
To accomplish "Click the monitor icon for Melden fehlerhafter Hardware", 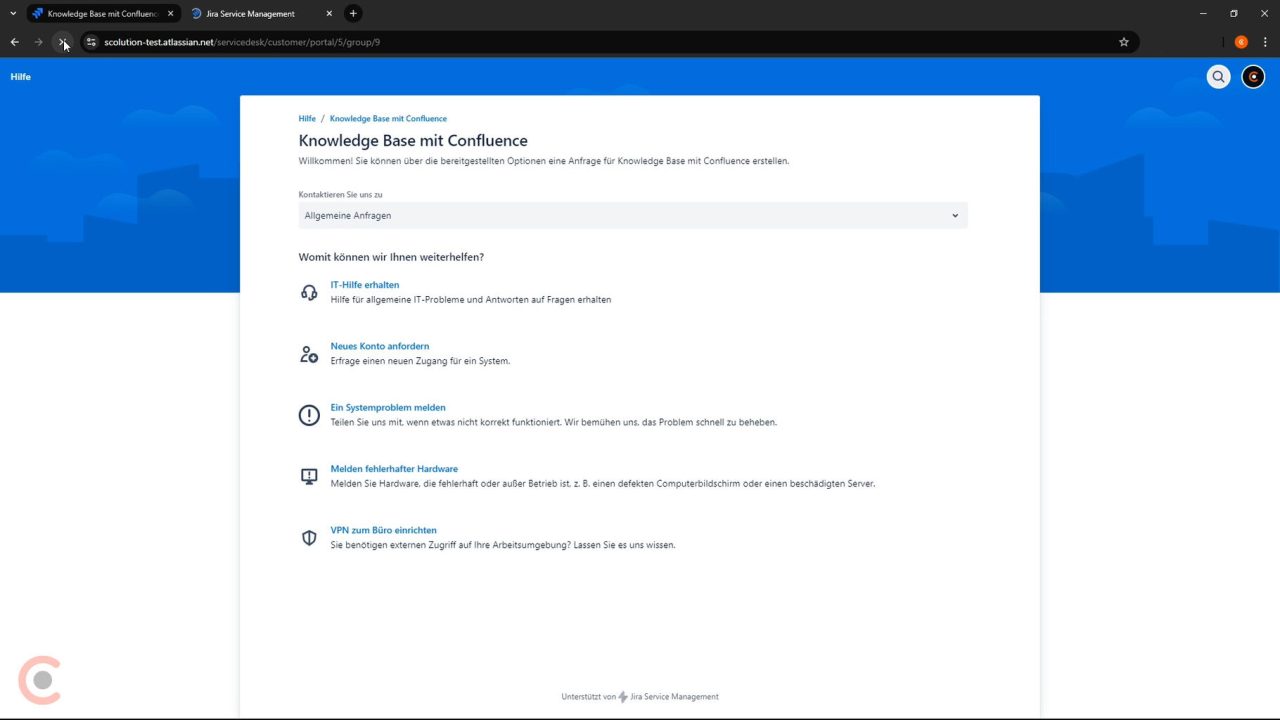I will pos(309,476).
